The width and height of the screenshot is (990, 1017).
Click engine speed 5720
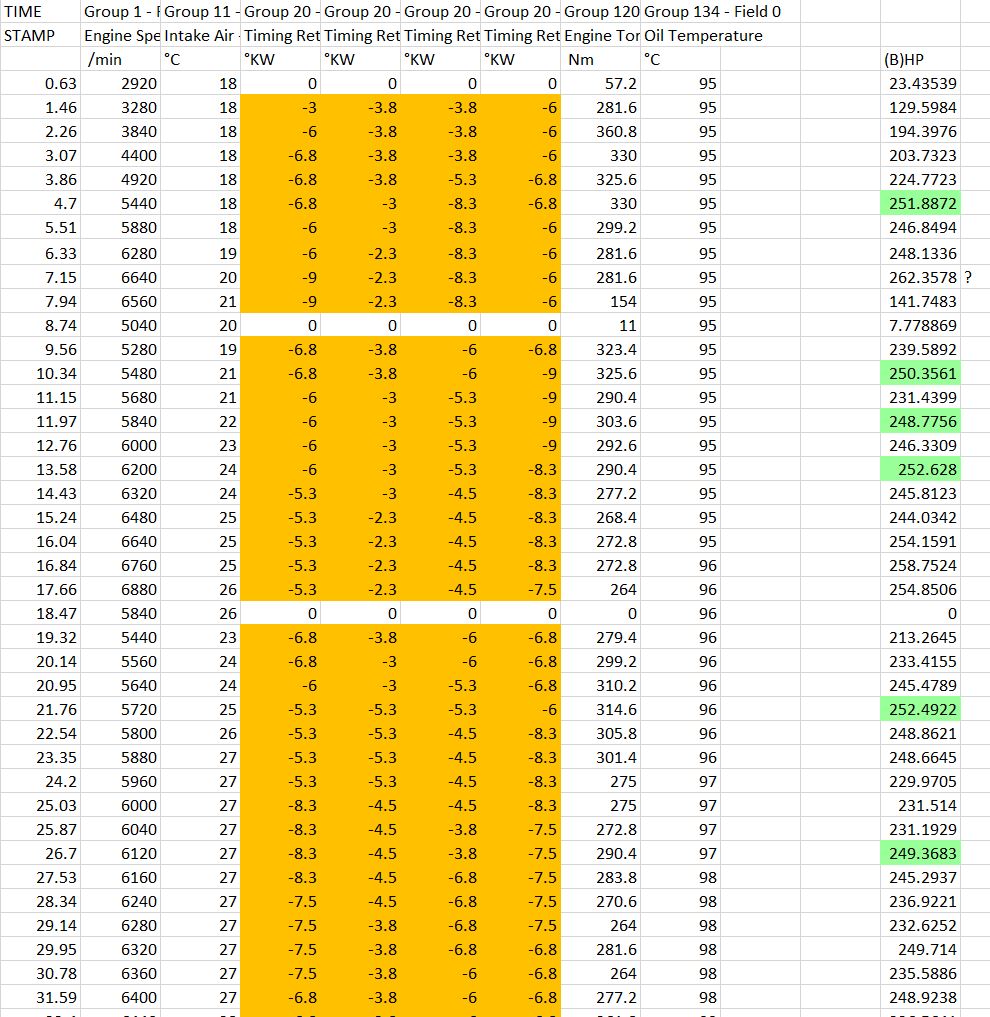pos(121,710)
